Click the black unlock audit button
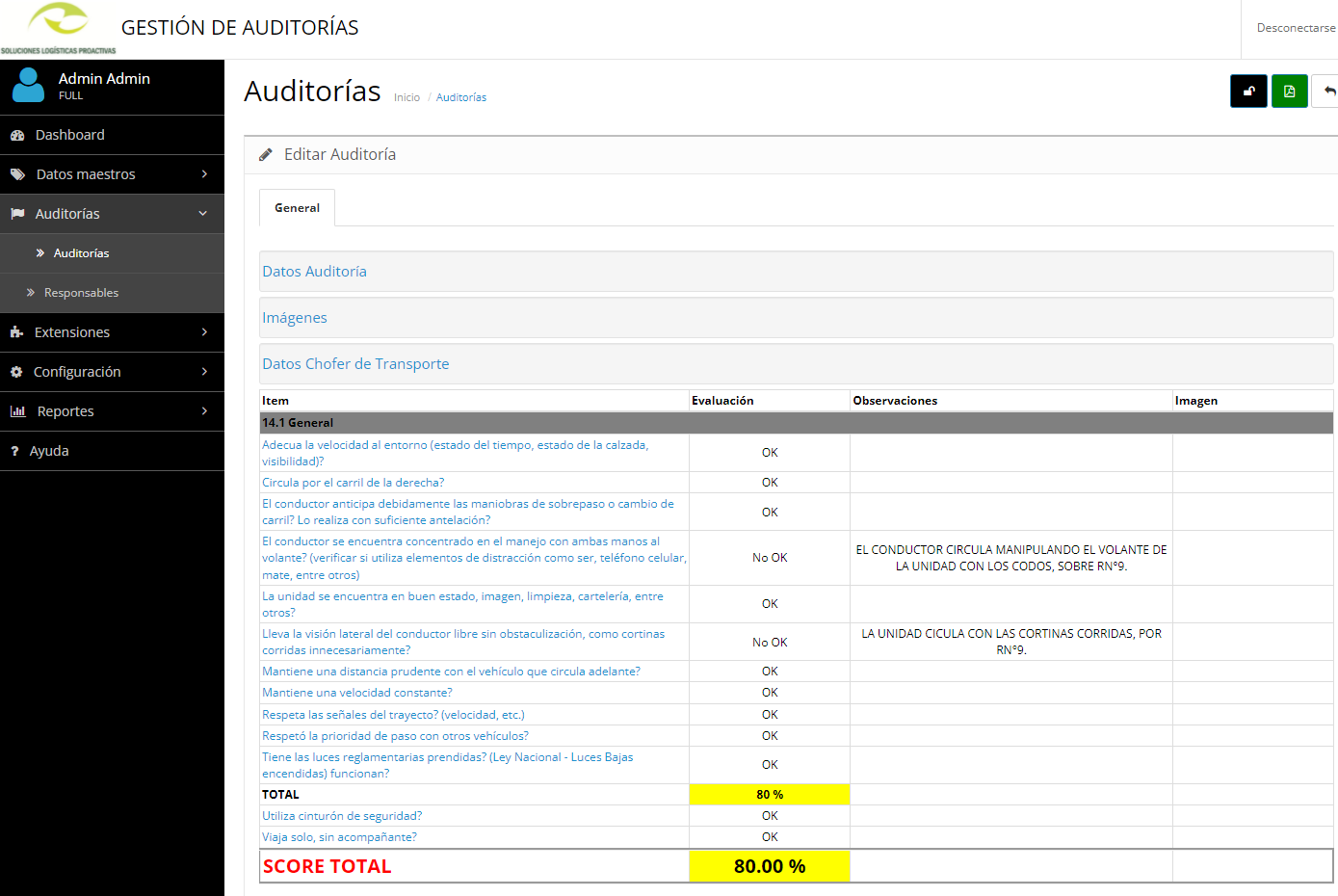This screenshot has height=896, width=1338. pyautogui.click(x=1248, y=92)
